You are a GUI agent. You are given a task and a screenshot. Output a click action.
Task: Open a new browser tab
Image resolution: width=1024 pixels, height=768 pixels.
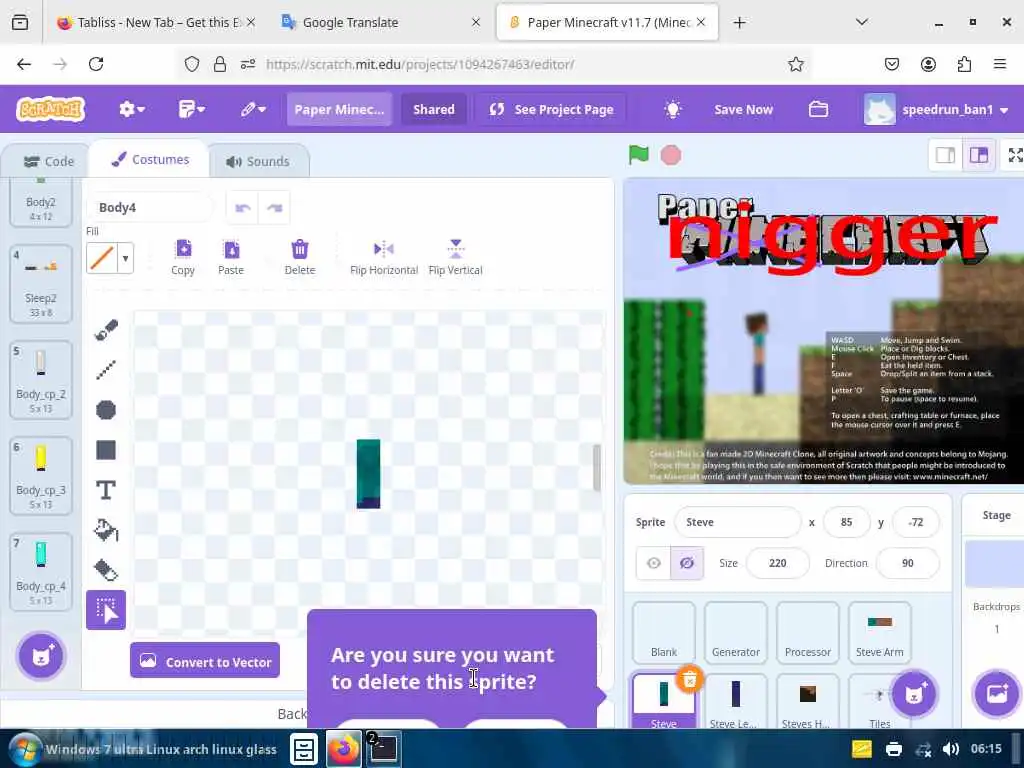[x=739, y=23]
